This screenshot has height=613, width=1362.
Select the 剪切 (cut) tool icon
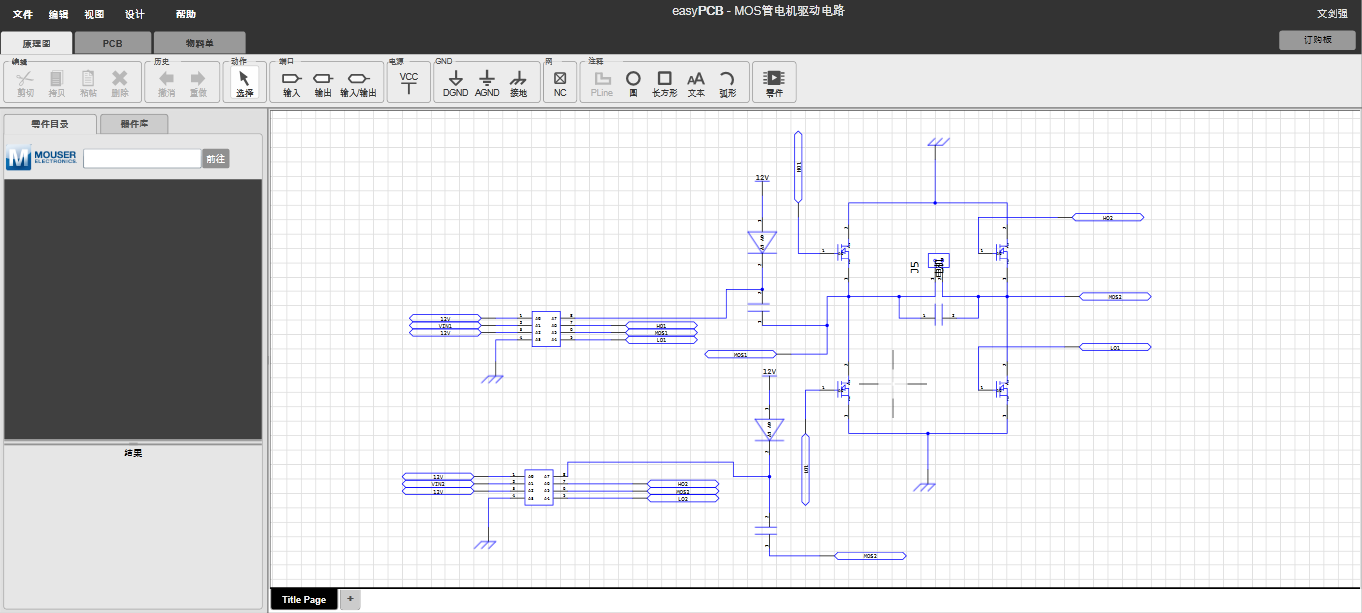click(25, 83)
